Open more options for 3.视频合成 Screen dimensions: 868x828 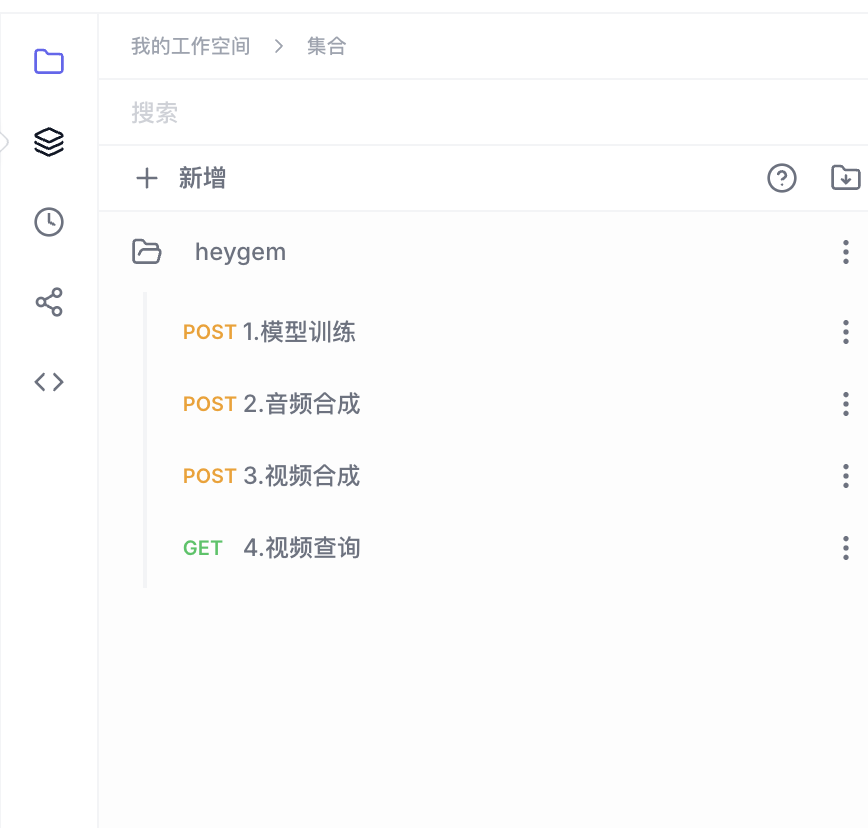[845, 476]
